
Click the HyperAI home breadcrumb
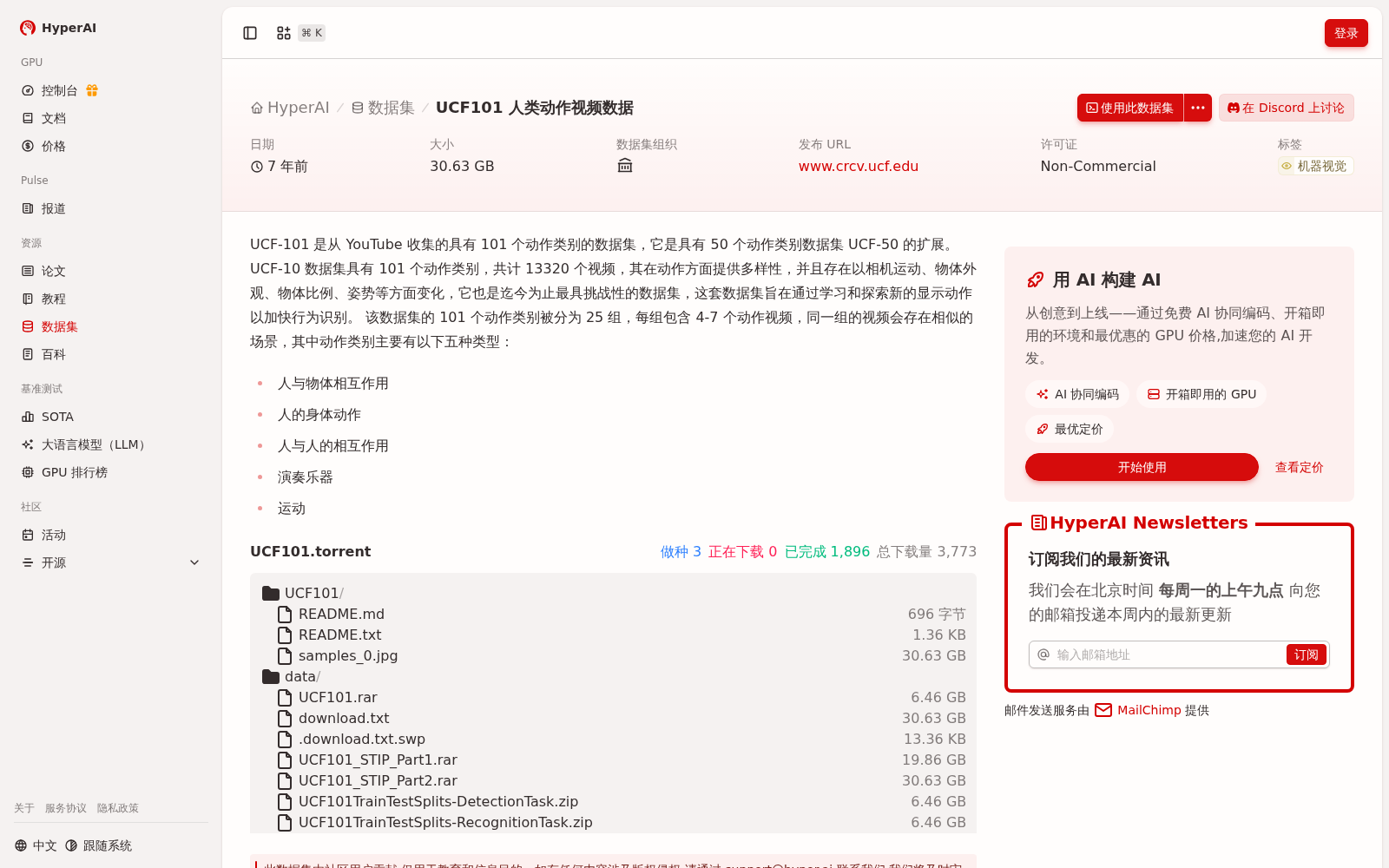click(290, 108)
